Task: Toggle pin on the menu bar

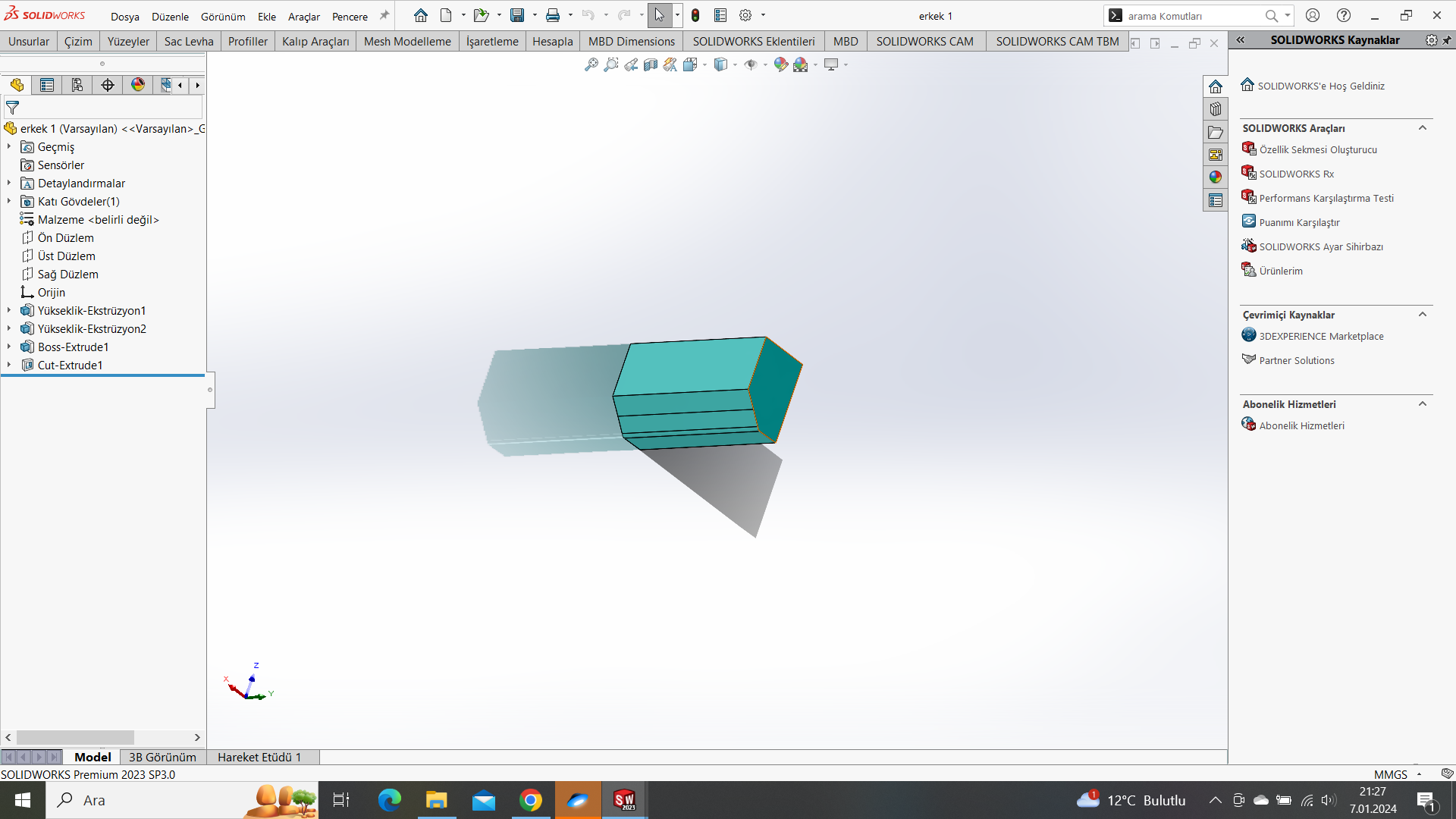Action: (384, 15)
